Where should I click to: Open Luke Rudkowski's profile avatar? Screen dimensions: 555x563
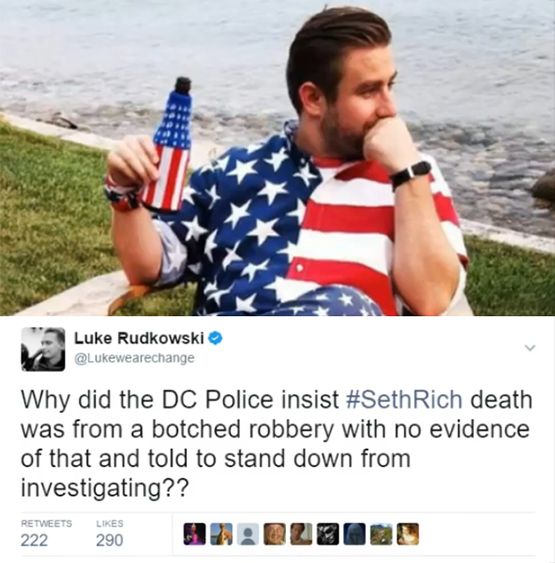[x=43, y=349]
